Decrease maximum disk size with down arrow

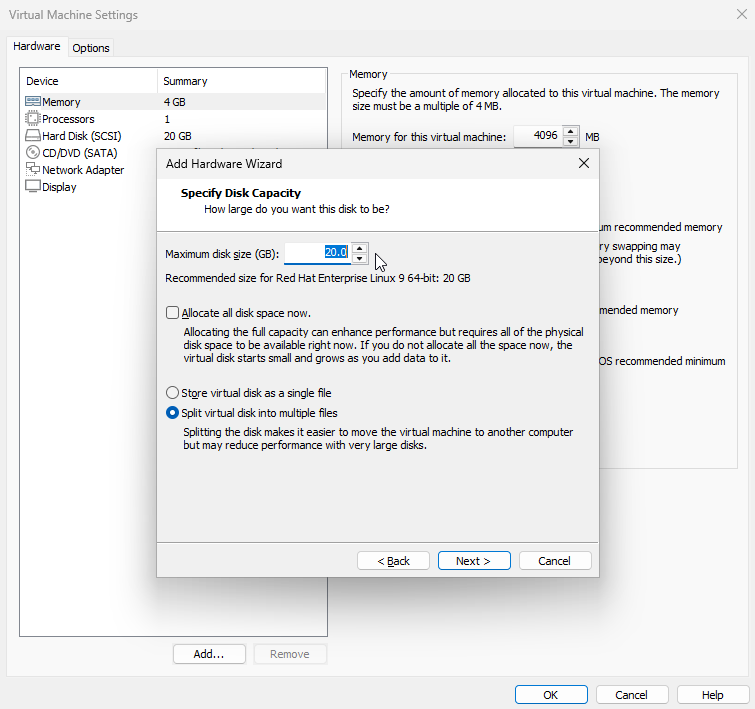pyautogui.click(x=361, y=258)
